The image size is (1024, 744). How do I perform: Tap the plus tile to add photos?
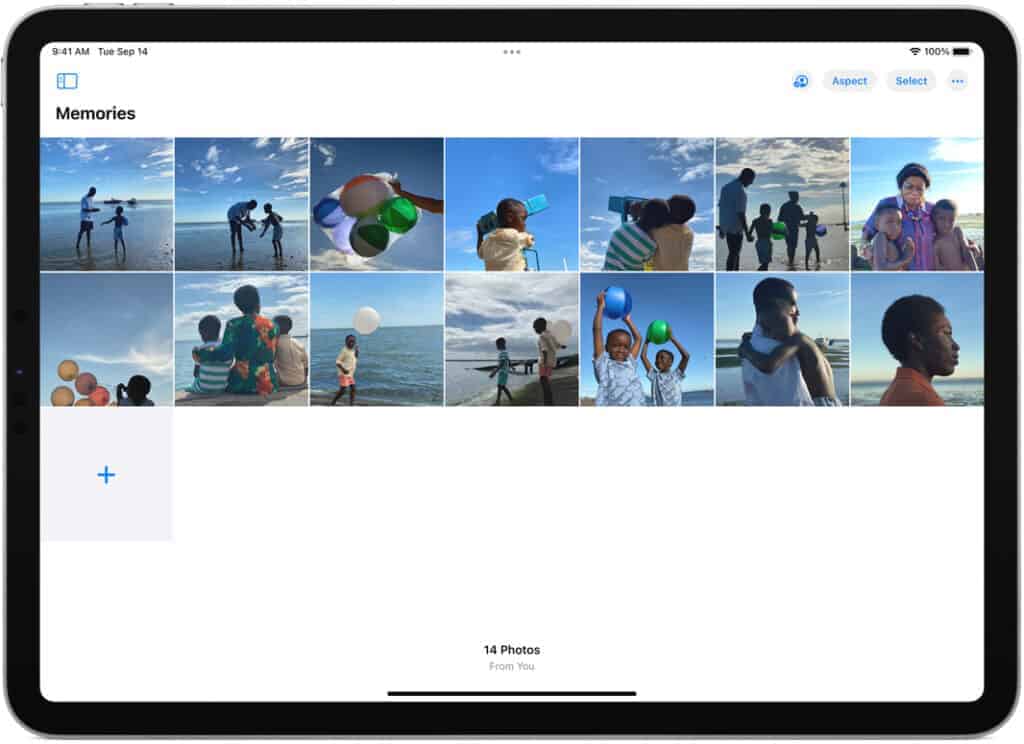pyautogui.click(x=106, y=475)
